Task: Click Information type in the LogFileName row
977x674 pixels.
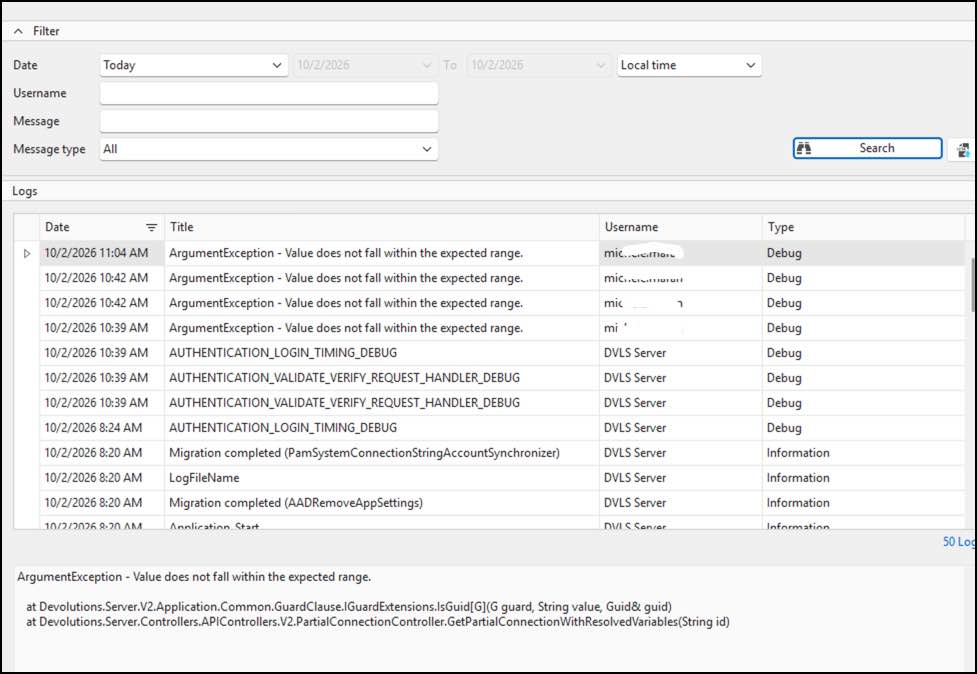Action: coord(798,478)
